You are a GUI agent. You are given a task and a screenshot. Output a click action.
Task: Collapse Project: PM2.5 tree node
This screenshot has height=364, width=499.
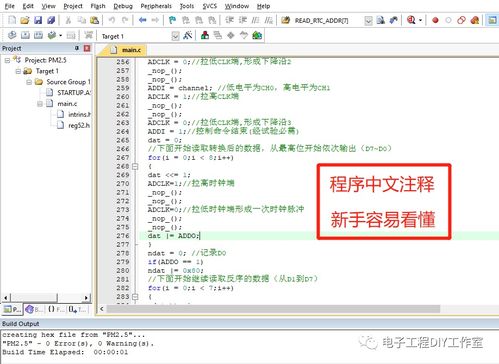point(7,60)
